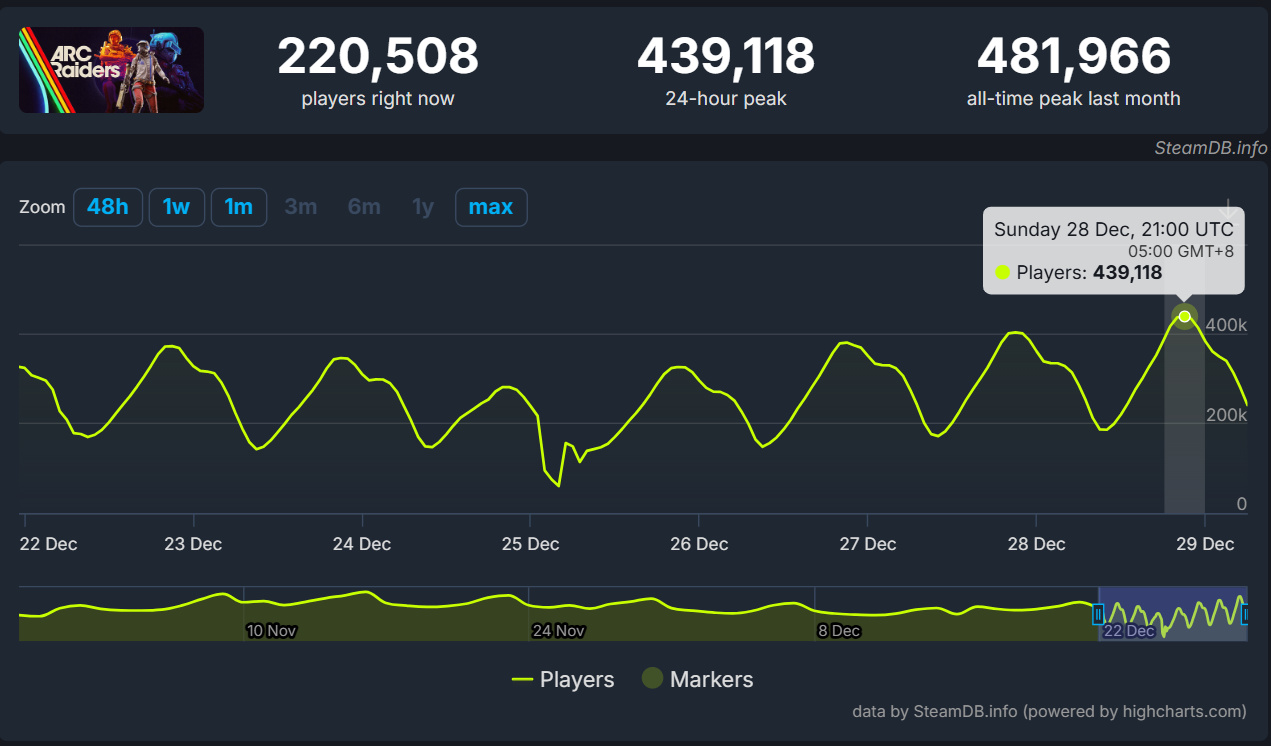Click the 25 Dec axis label
The width and height of the screenshot is (1271, 746).
[x=530, y=544]
